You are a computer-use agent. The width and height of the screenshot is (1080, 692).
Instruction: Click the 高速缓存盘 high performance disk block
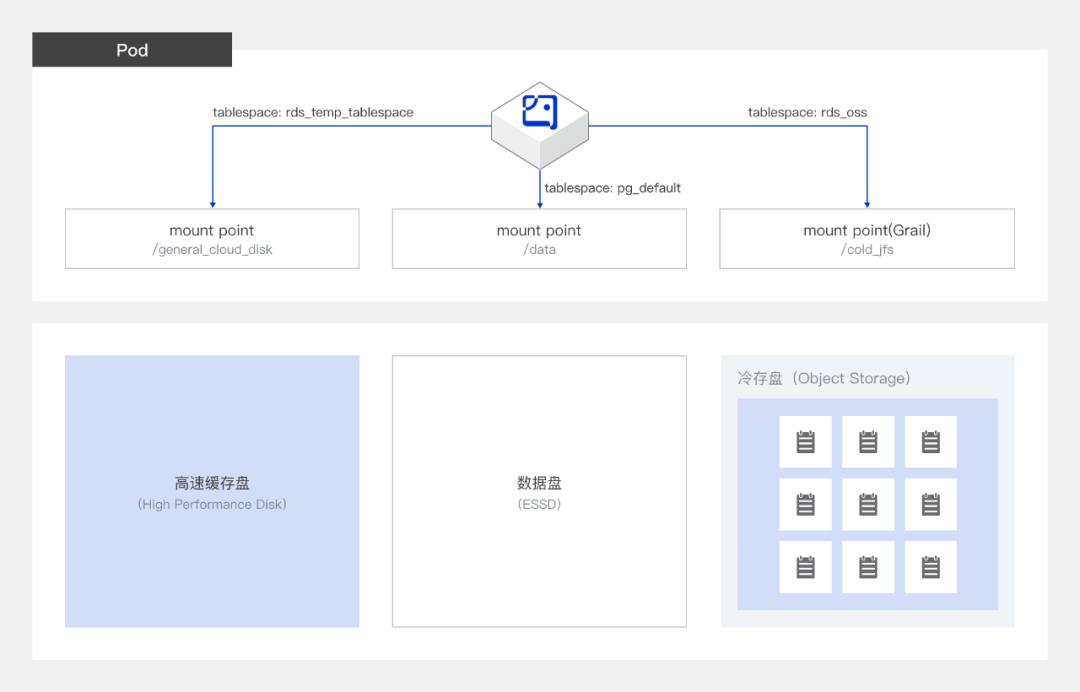[x=212, y=492]
